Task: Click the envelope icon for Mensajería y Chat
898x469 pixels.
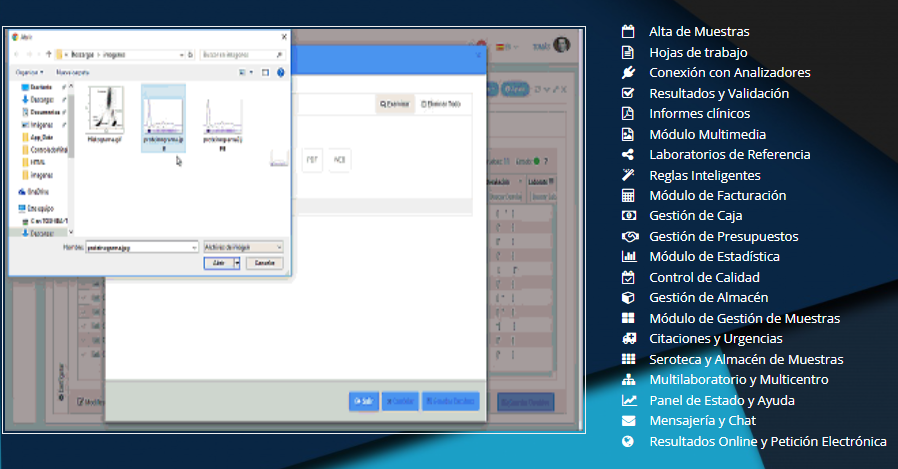Action: tap(628, 420)
